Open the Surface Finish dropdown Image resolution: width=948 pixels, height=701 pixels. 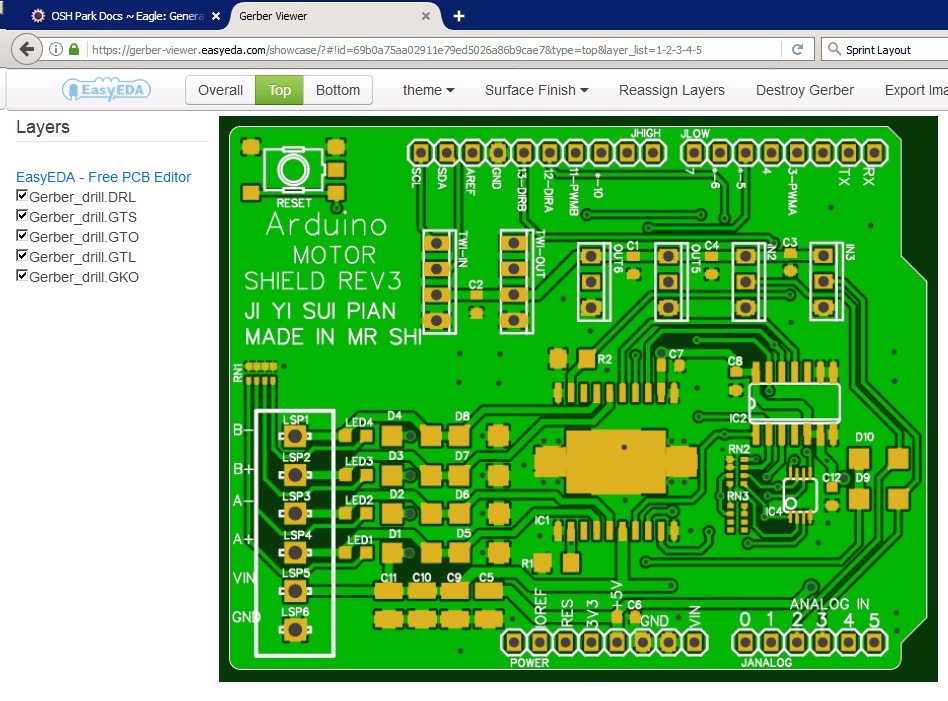tap(536, 90)
